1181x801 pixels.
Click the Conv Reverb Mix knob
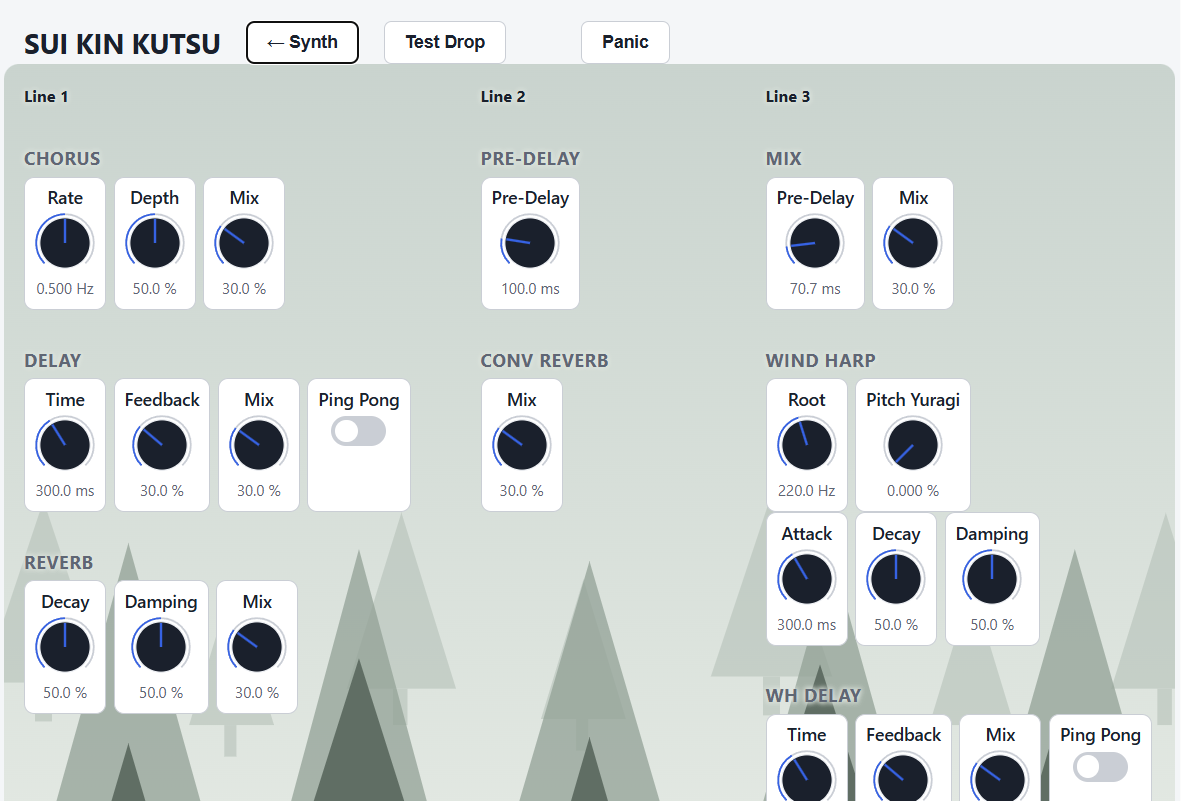coord(521,445)
